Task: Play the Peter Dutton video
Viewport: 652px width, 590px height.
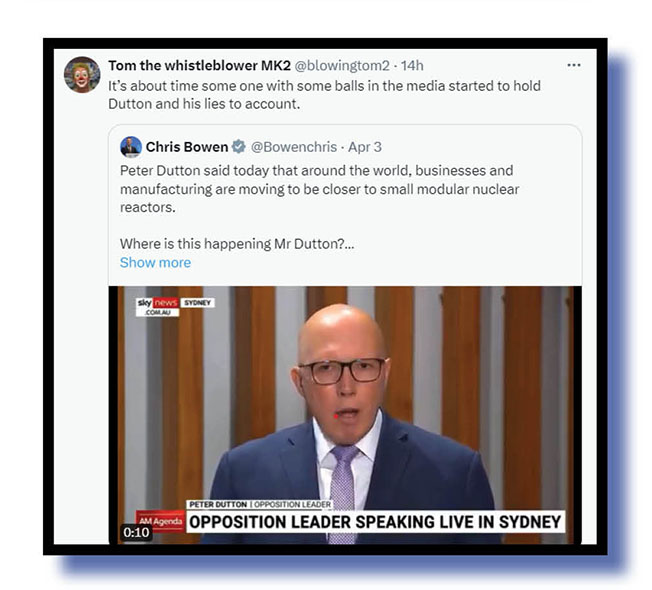Action: [x=345, y=415]
